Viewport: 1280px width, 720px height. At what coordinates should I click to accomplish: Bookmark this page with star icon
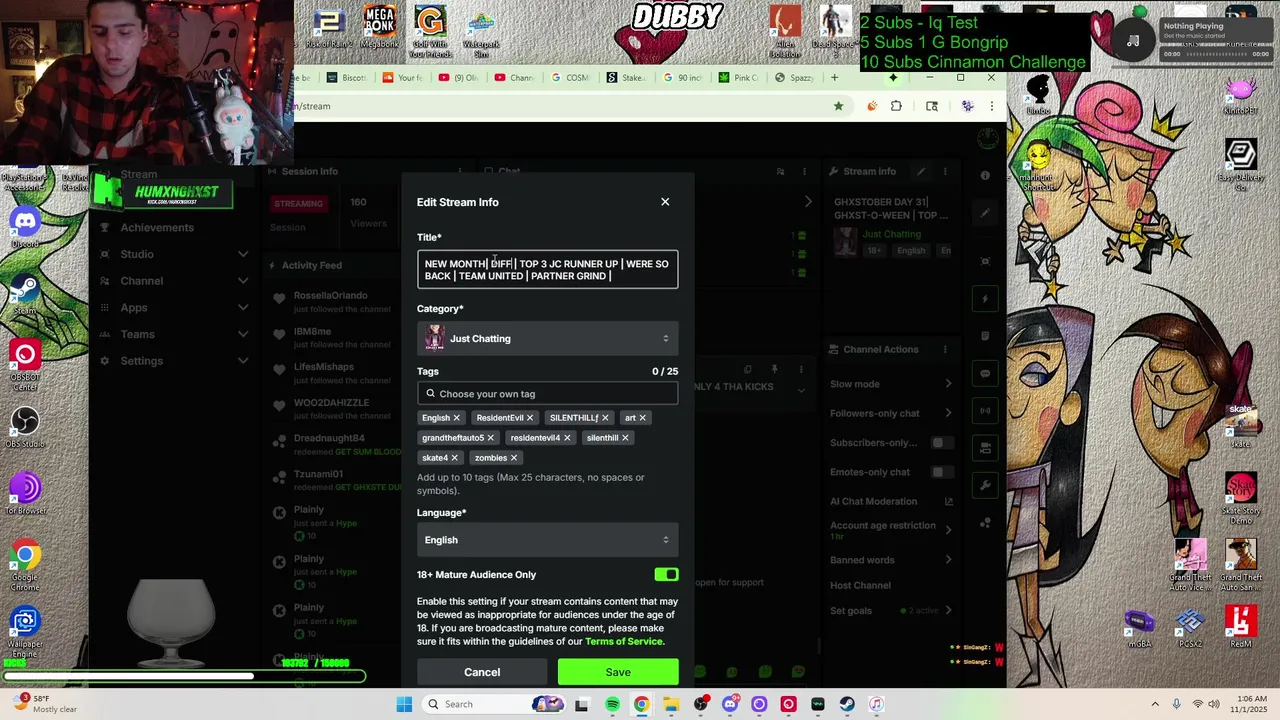click(x=838, y=106)
